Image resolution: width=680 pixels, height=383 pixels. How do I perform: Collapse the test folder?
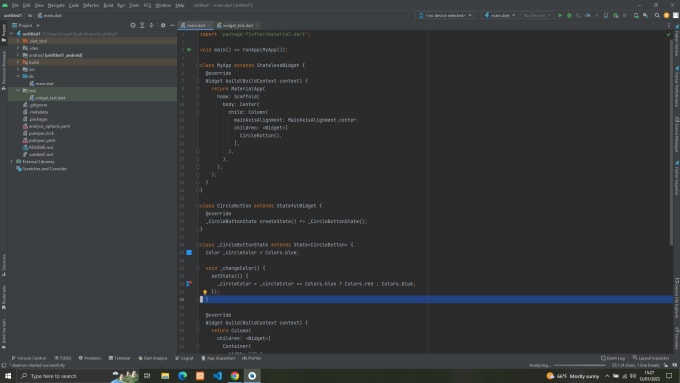pos(18,90)
